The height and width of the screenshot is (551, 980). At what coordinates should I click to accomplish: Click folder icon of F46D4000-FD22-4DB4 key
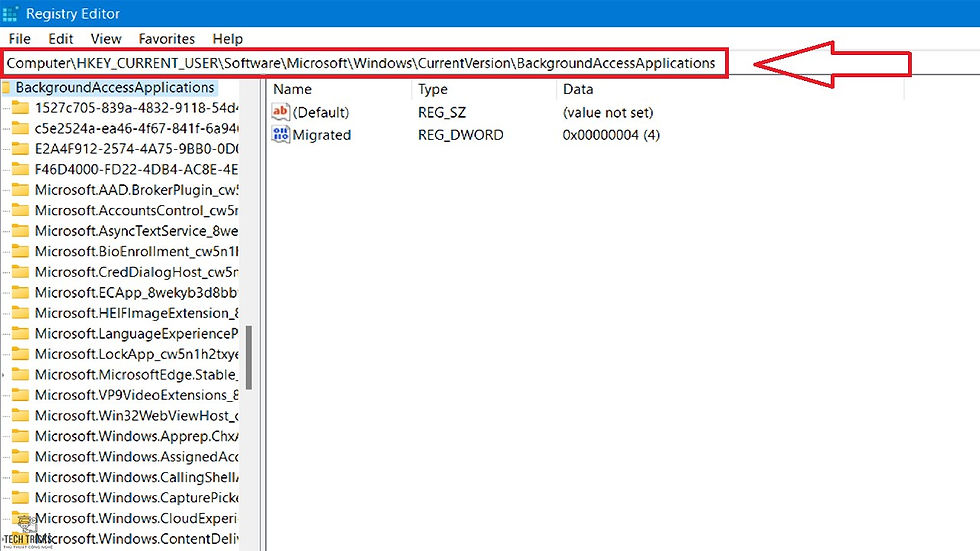[21, 169]
